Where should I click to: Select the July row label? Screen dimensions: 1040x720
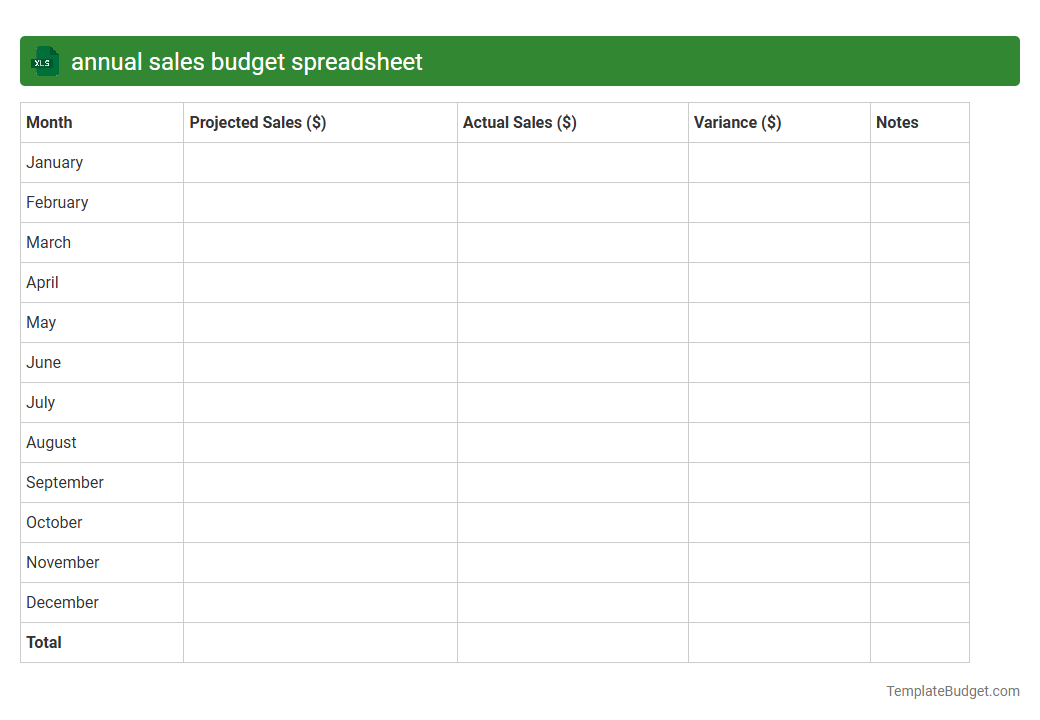[x=40, y=402]
